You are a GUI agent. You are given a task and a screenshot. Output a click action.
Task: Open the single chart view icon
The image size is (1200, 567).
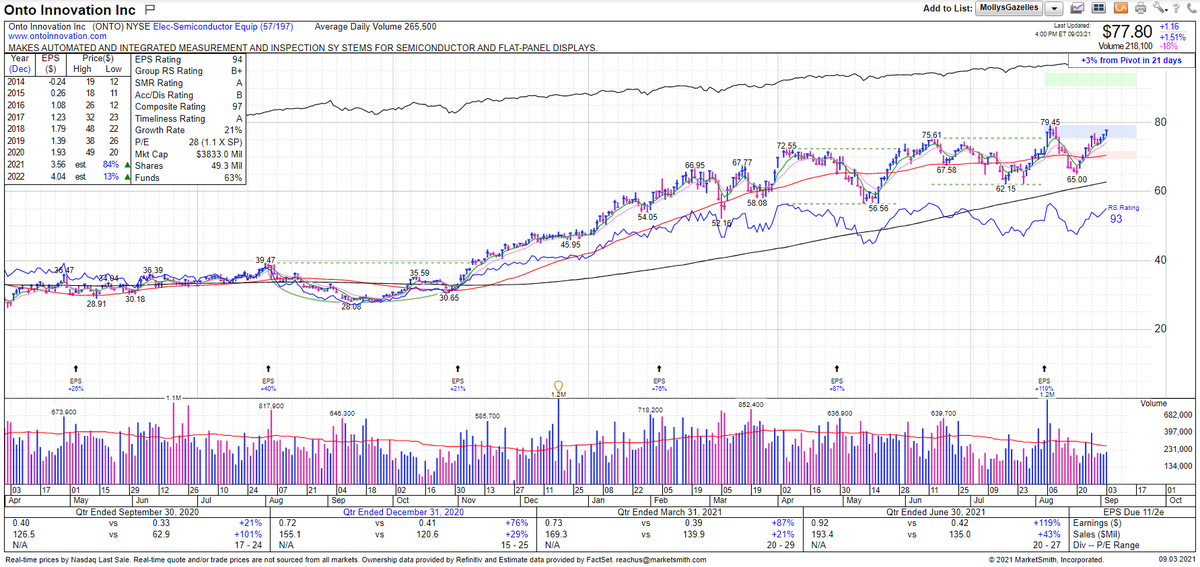tap(1077, 8)
